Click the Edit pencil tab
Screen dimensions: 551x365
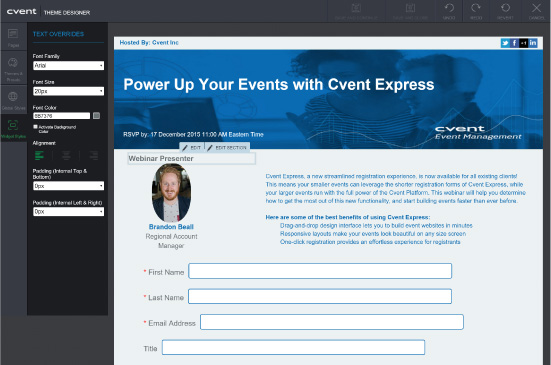(x=192, y=148)
